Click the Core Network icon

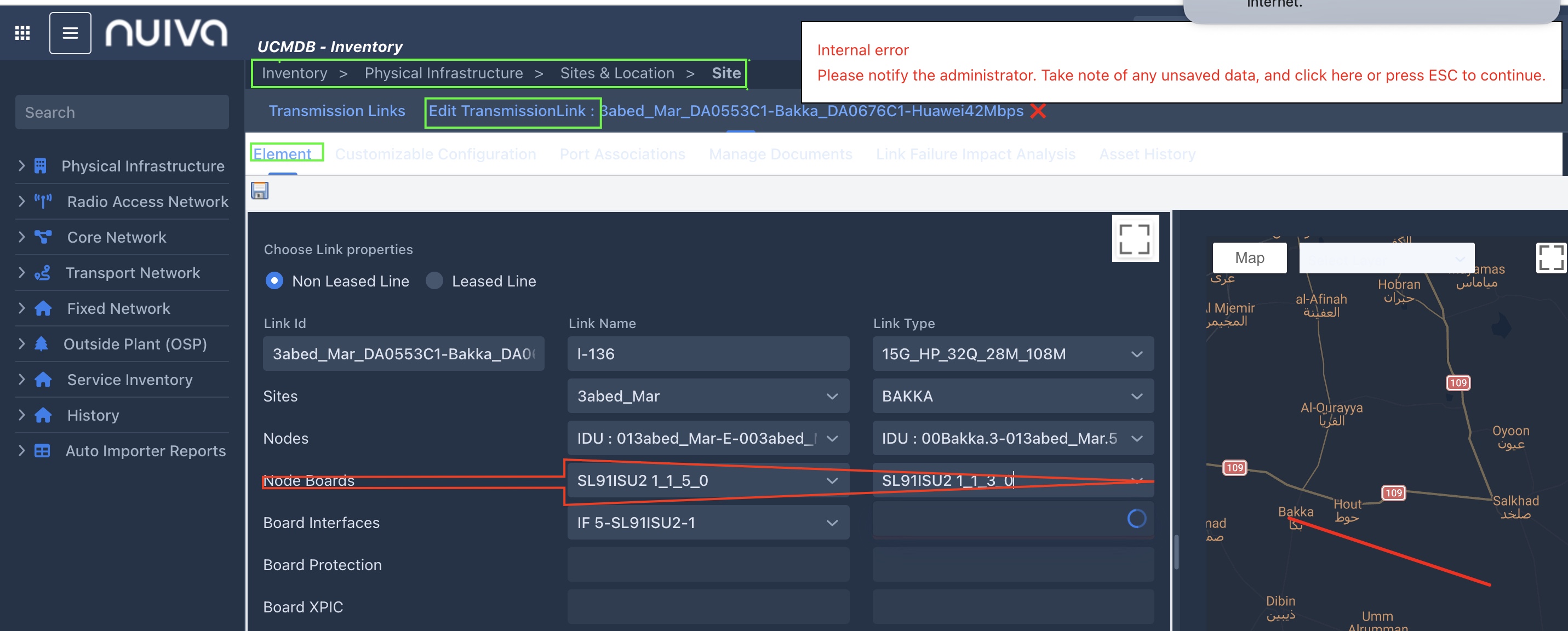pos(43,237)
